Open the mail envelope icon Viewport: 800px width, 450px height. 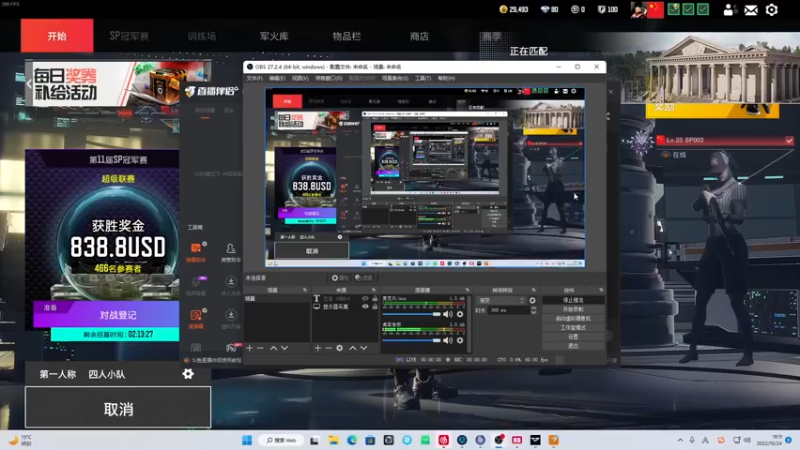(751, 10)
